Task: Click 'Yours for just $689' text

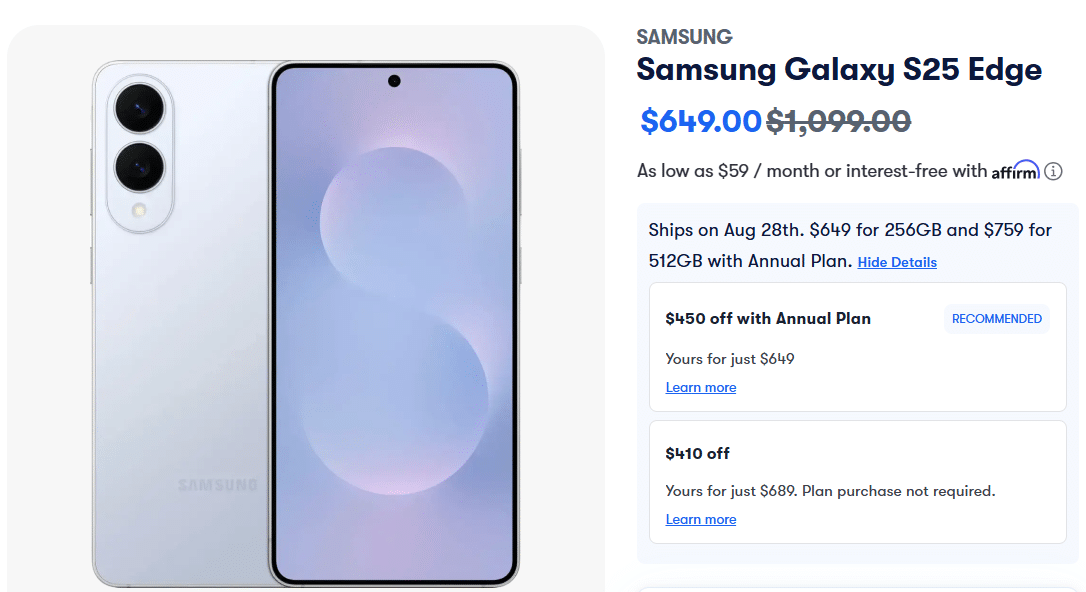Action: pos(730,491)
